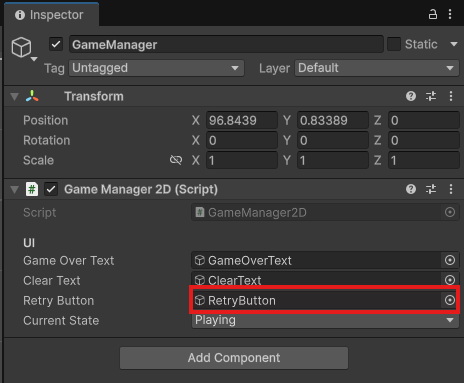This screenshot has height=383, width=464.
Task: Open Transform presets selector
Action: [x=431, y=96]
